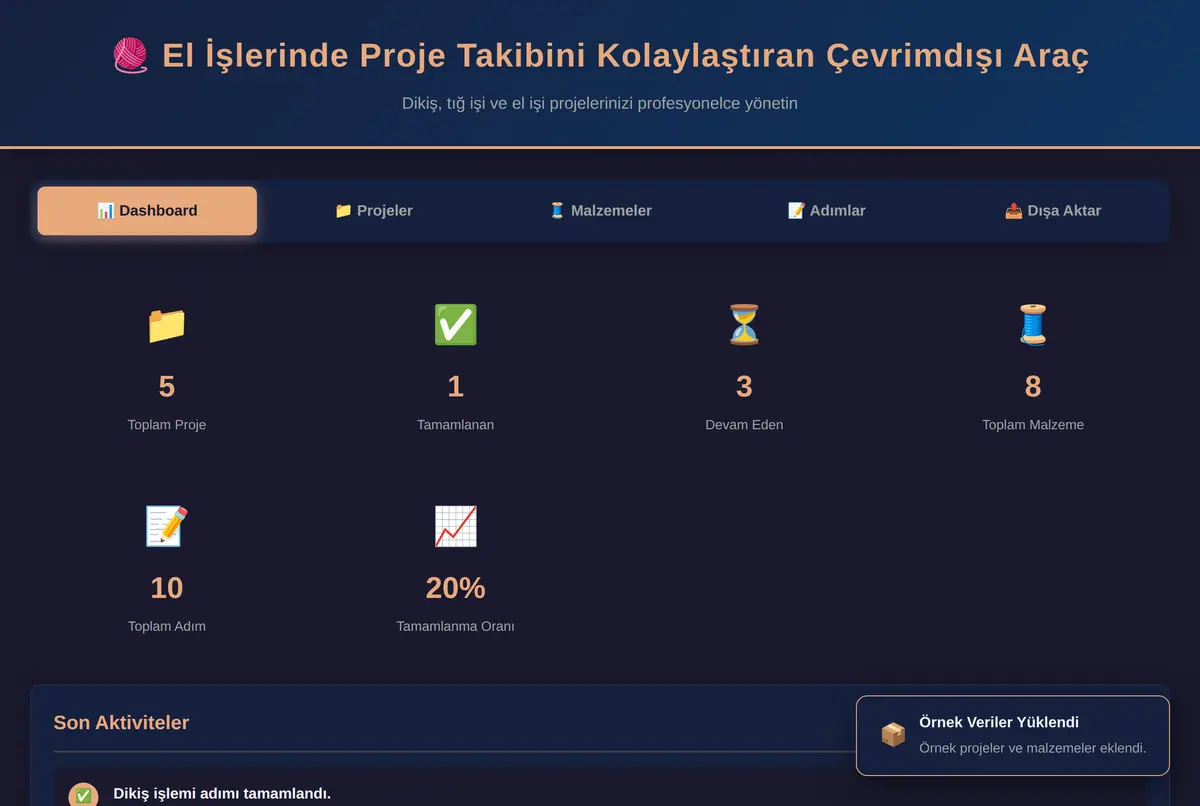Click the chart icon above Tamamlanma Oranı
Viewport: 1200px width, 806px height.
(x=455, y=526)
